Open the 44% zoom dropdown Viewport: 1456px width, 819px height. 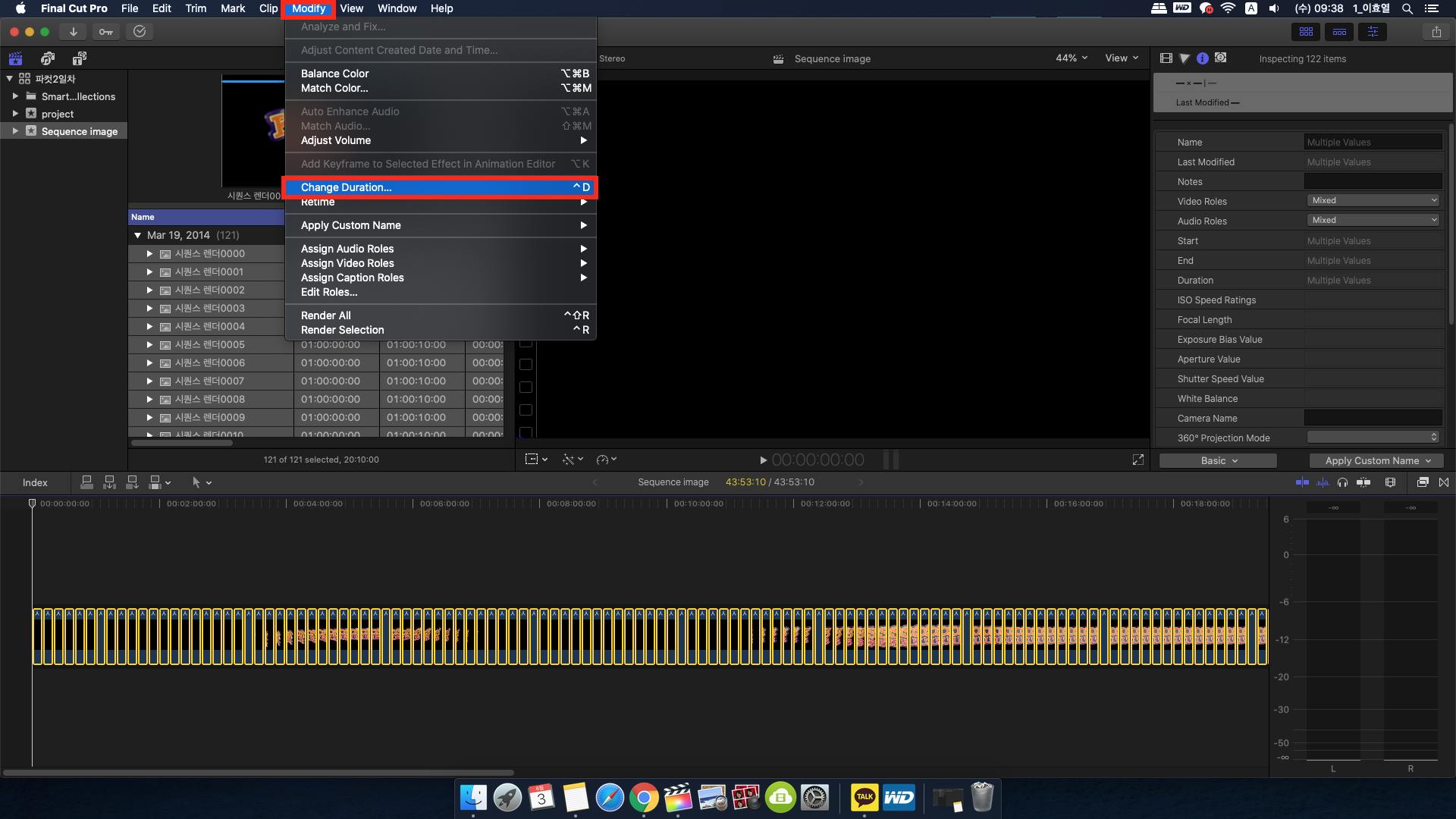click(1071, 58)
